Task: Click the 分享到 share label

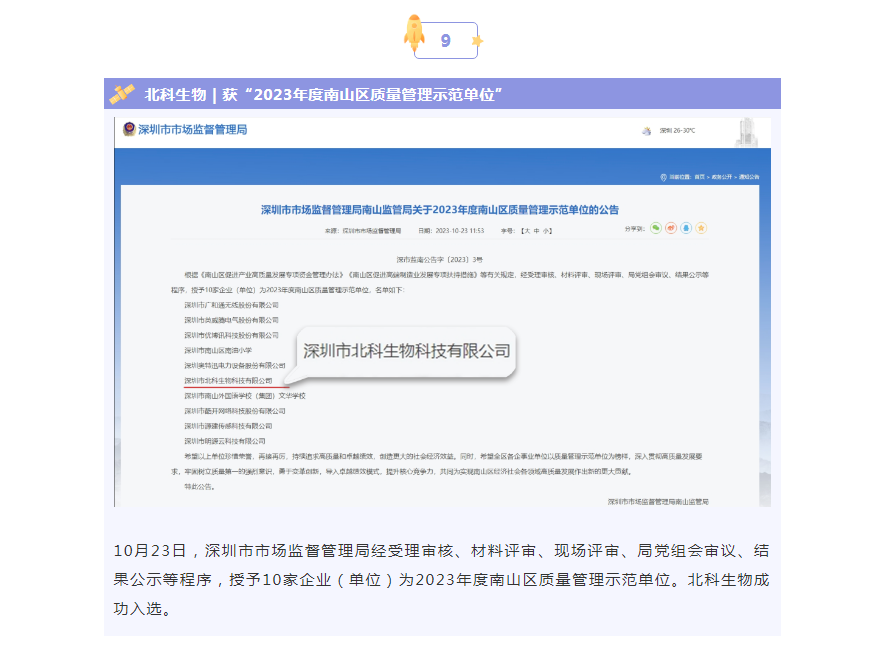Action: point(635,229)
